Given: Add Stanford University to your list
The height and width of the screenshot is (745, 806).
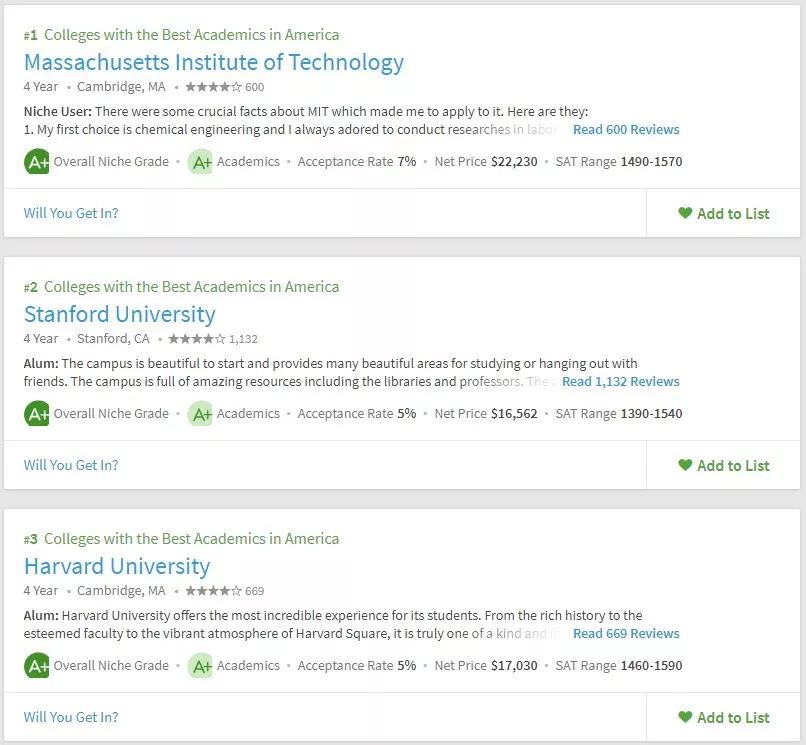Looking at the screenshot, I should [724, 465].
